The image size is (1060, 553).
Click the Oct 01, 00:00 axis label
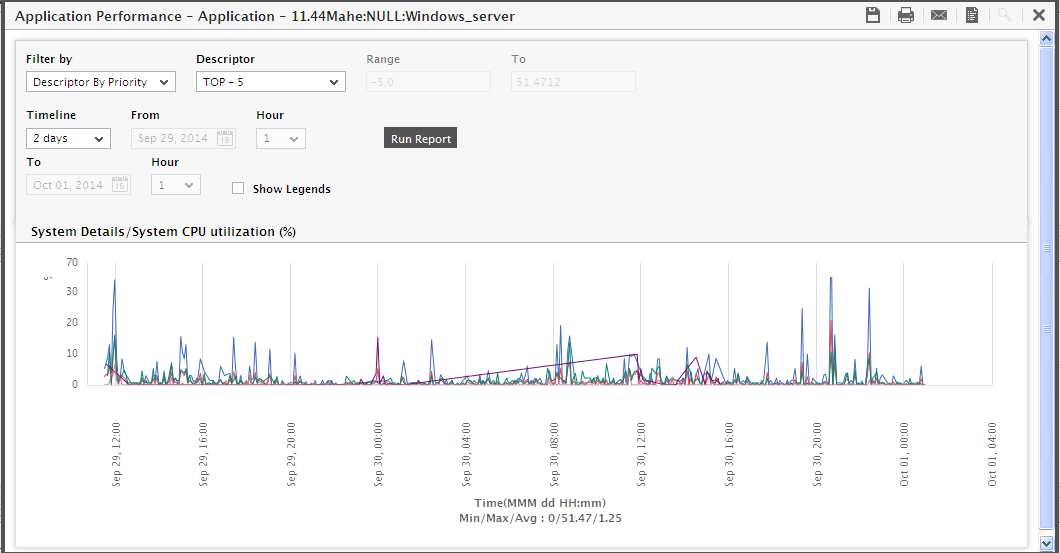905,454
